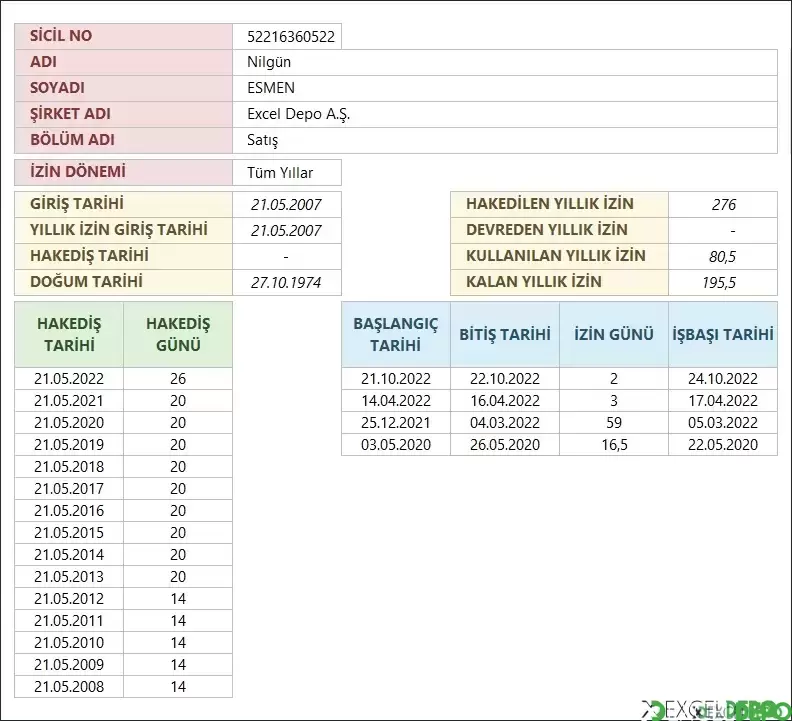Select hakediş date 21.05.2014

[69, 554]
